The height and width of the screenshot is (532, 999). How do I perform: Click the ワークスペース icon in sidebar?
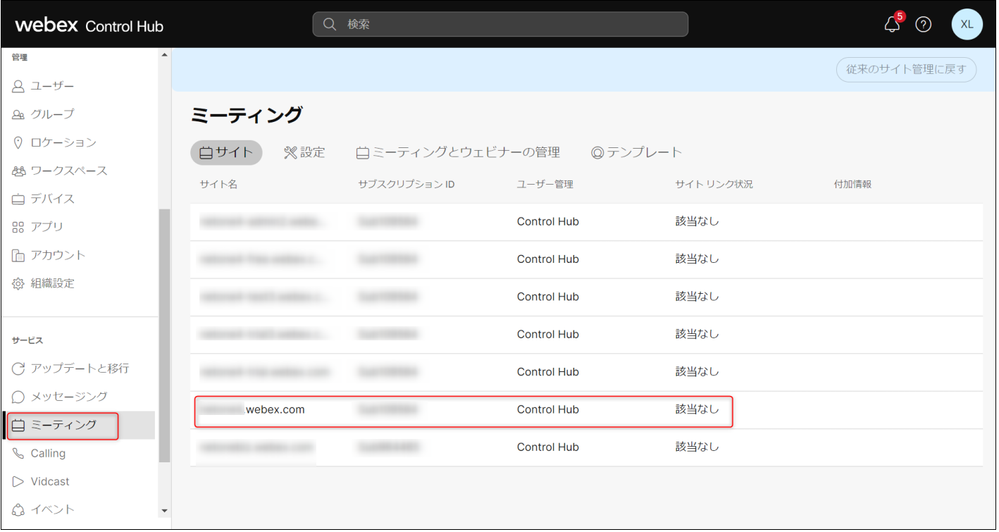point(18,171)
